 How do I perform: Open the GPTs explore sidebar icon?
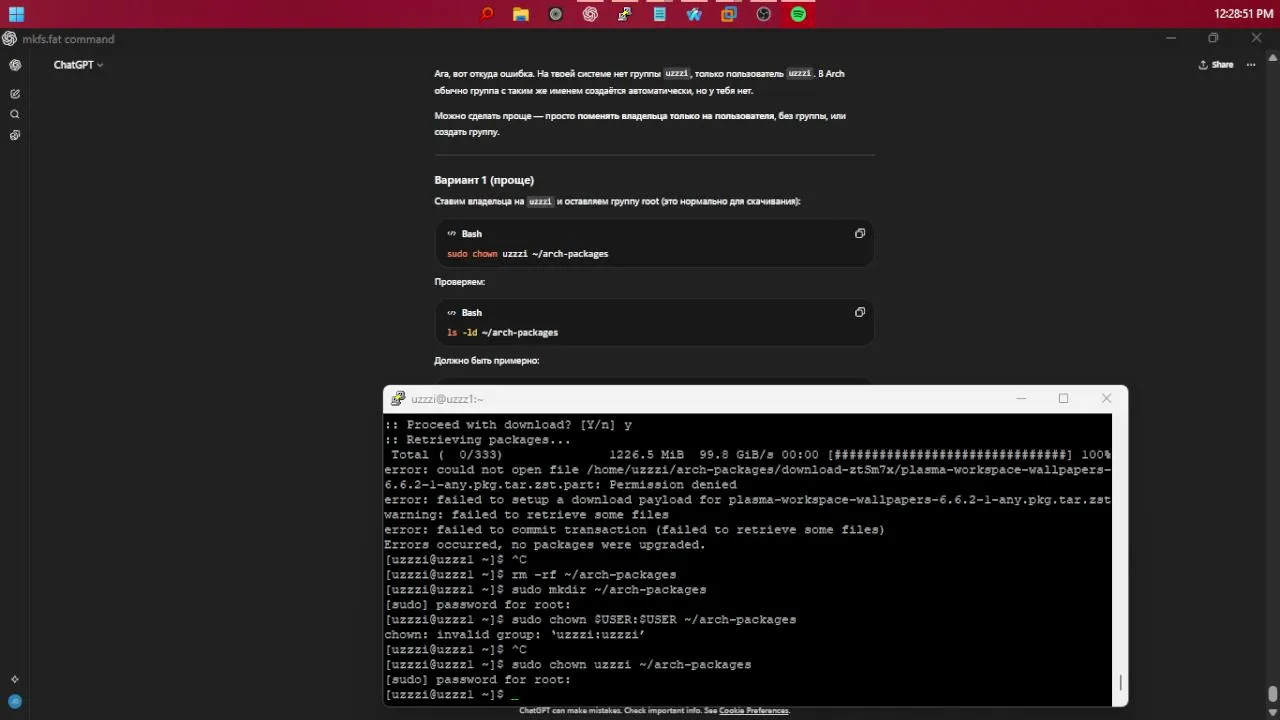[x=15, y=135]
